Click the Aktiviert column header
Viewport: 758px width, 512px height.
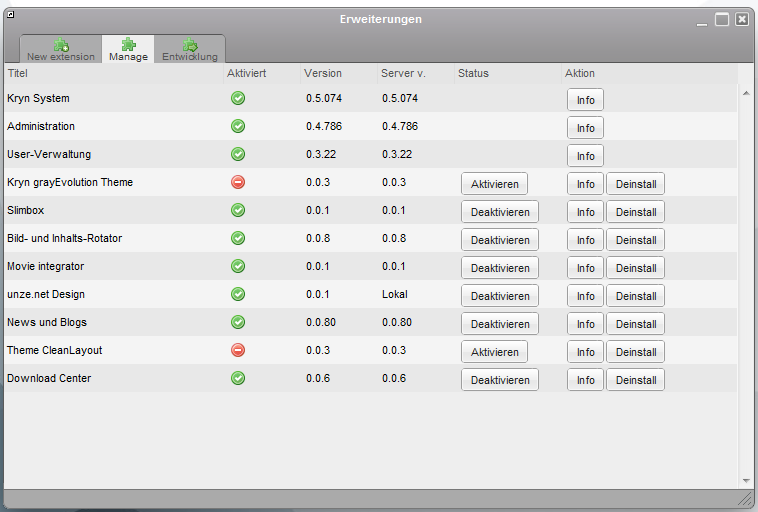click(x=262, y=73)
